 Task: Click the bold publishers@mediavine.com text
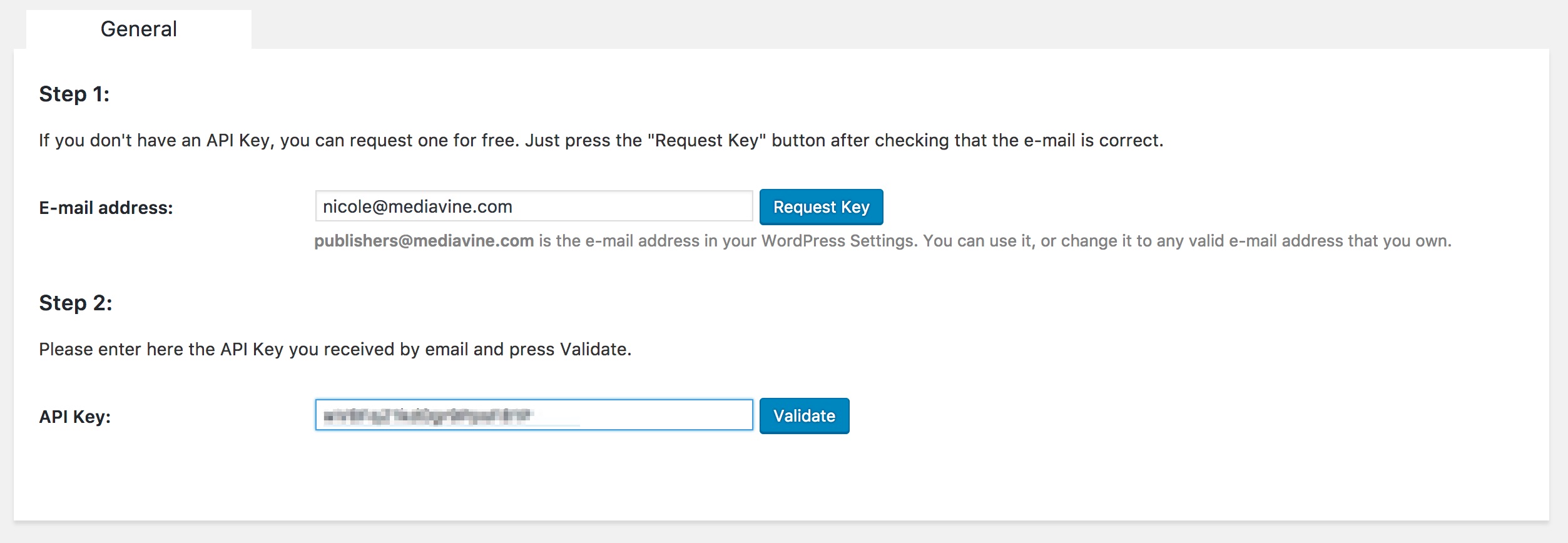pos(424,241)
